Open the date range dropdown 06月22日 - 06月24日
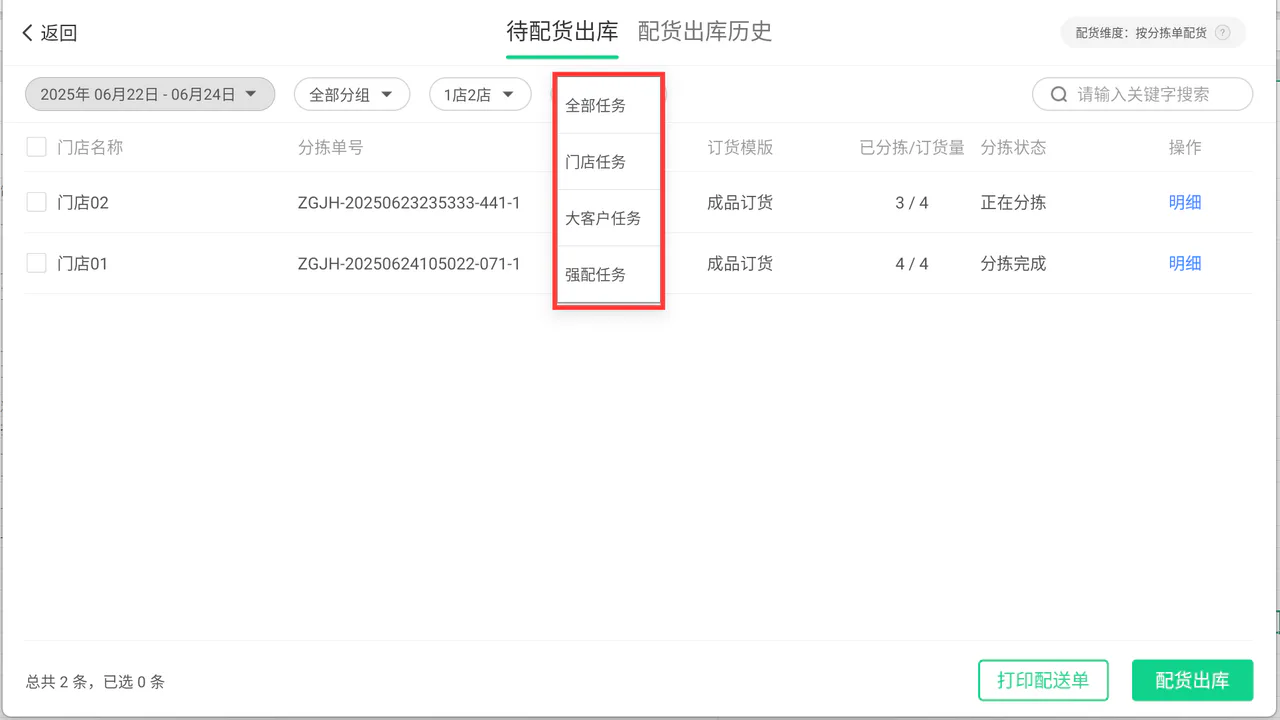Image resolution: width=1280 pixels, height=720 pixels. (x=150, y=94)
